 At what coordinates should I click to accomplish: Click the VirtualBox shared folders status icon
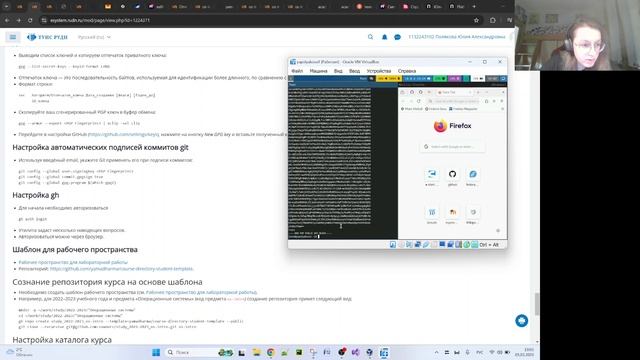click(434, 244)
